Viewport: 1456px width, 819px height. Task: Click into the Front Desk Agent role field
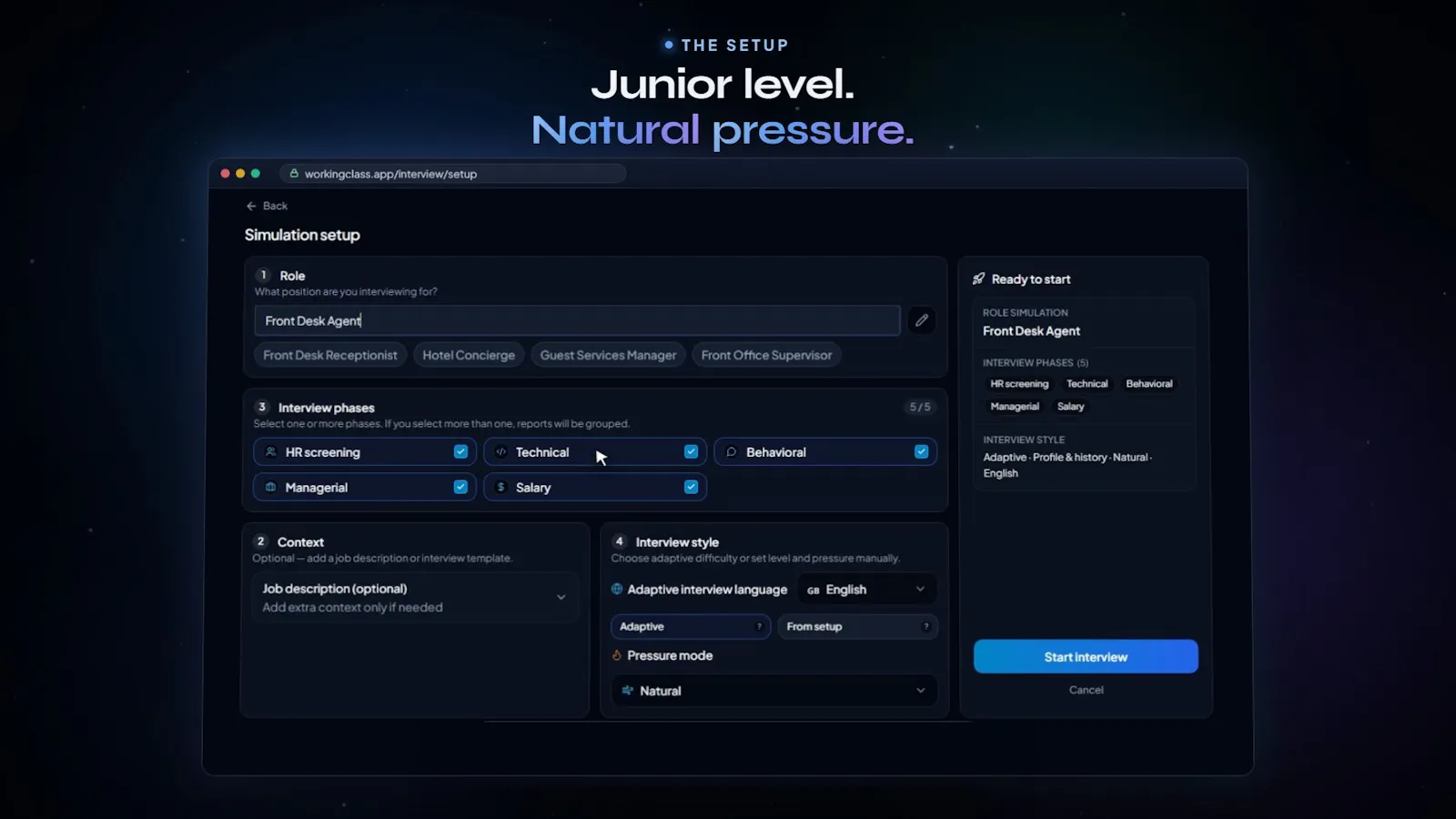[x=577, y=320]
